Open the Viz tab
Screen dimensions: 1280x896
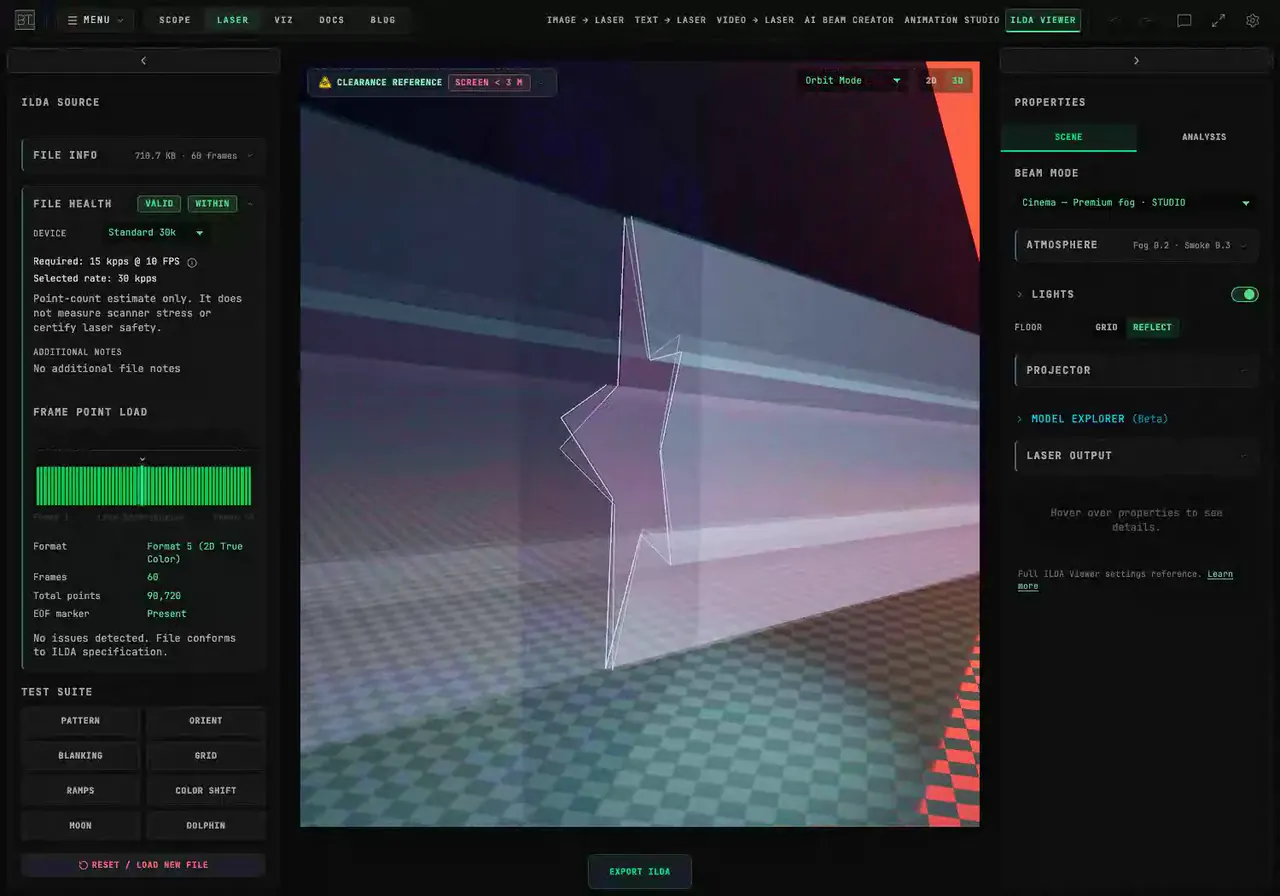(x=284, y=20)
